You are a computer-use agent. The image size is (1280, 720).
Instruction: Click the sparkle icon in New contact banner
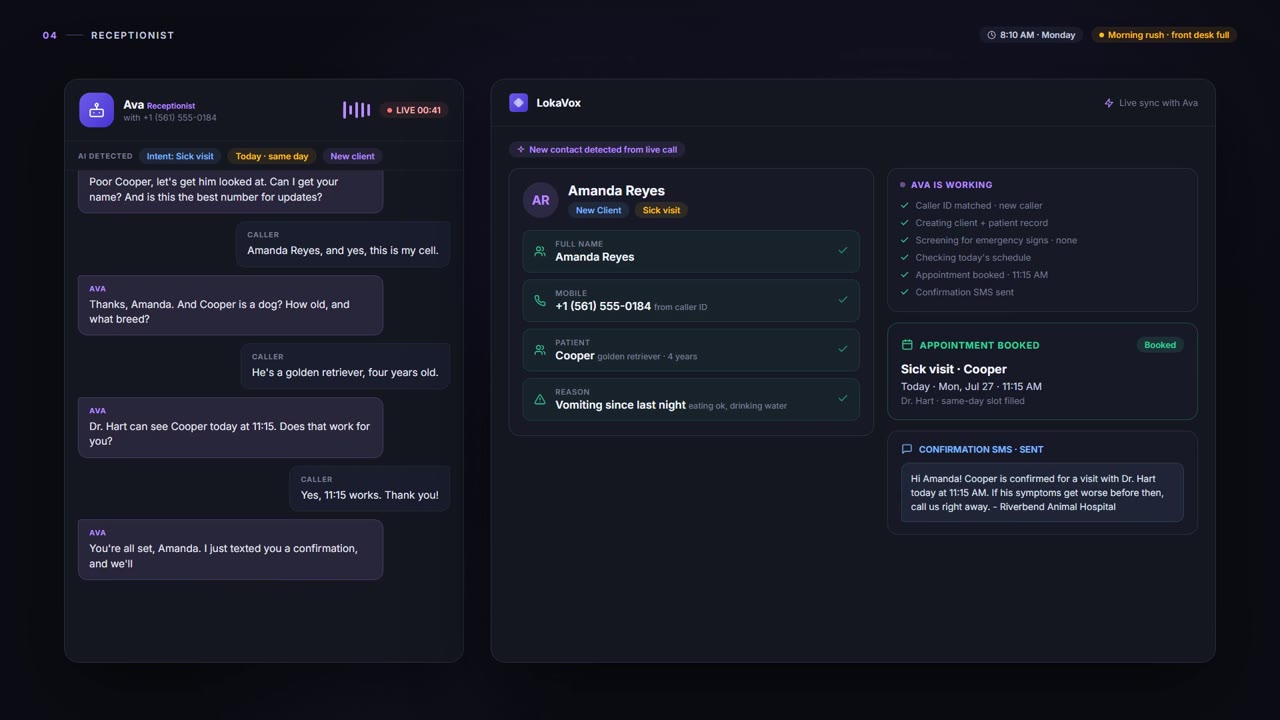point(521,150)
